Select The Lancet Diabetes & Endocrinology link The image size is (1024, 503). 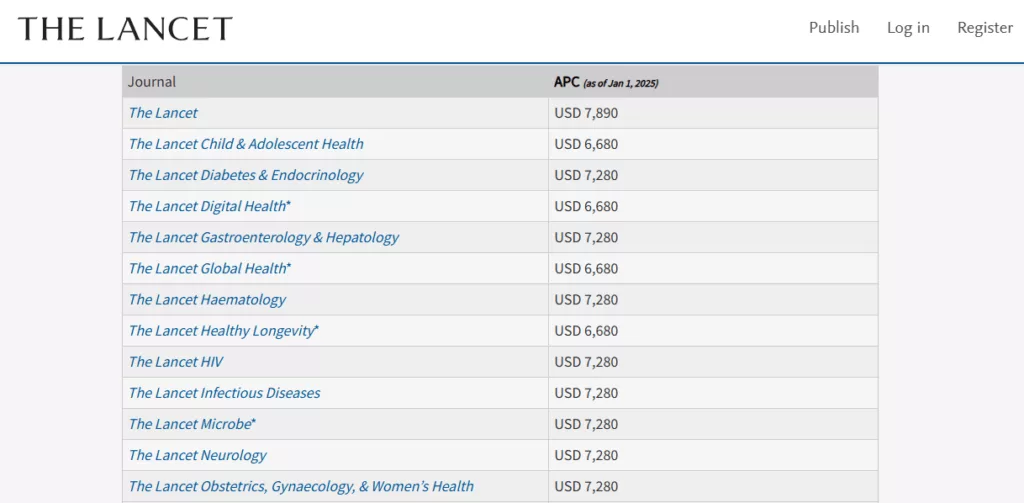tap(246, 175)
